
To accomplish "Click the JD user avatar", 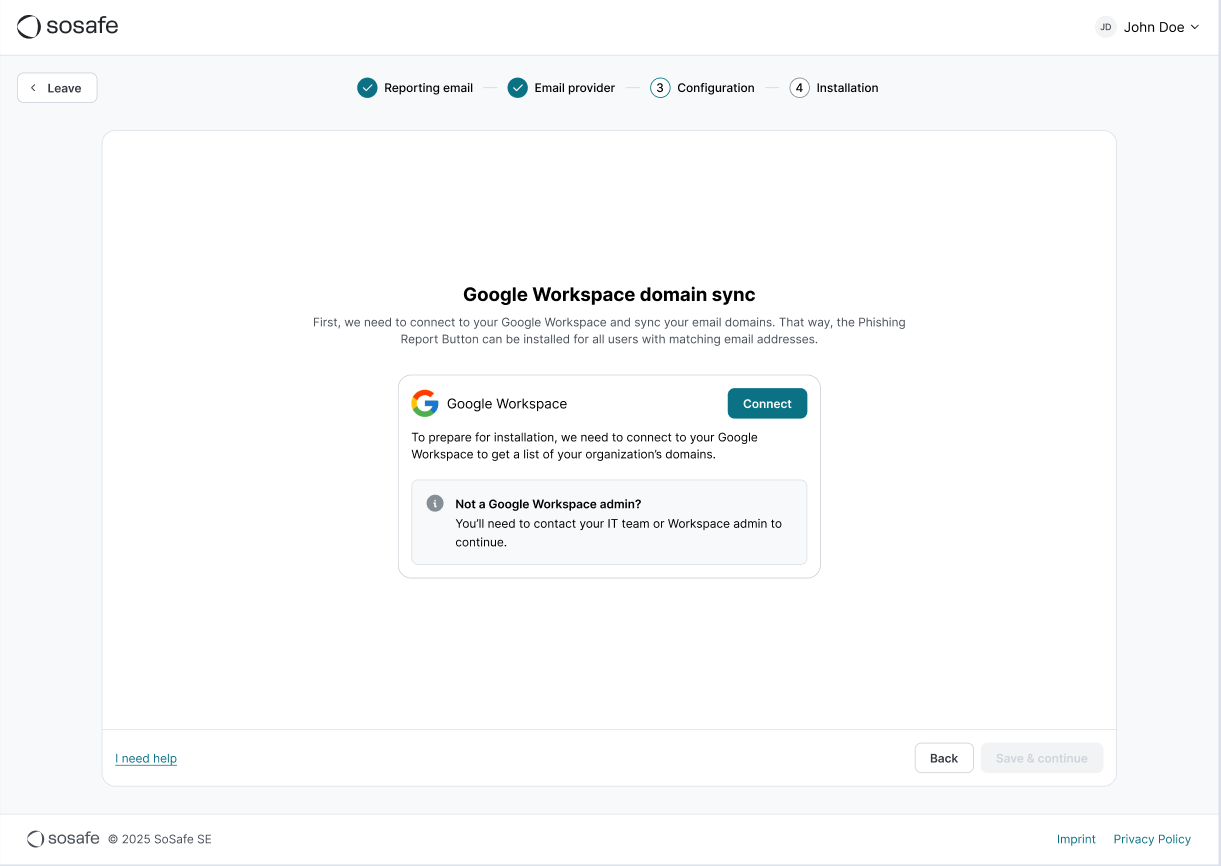I will click(x=1105, y=27).
